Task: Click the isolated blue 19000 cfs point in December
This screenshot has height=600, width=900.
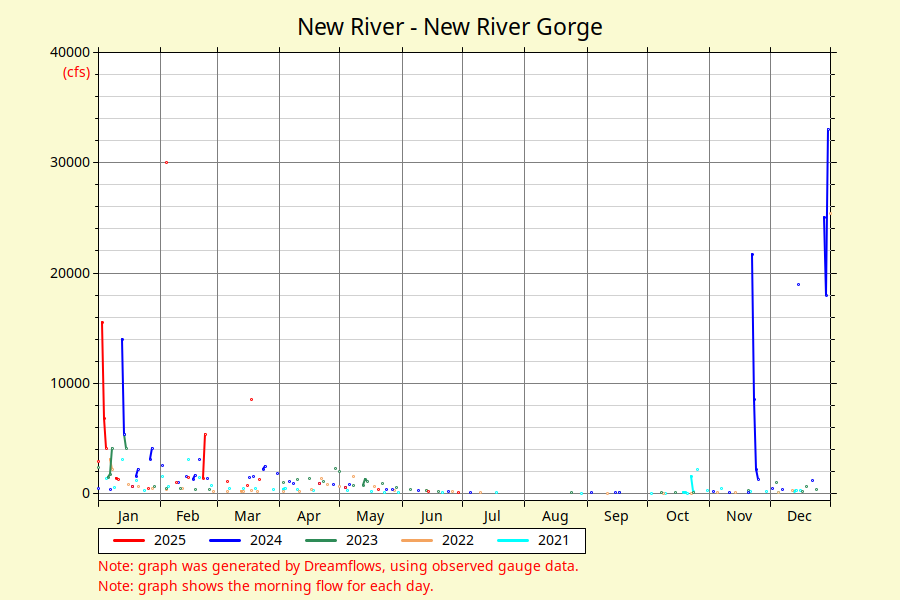Action: [798, 285]
